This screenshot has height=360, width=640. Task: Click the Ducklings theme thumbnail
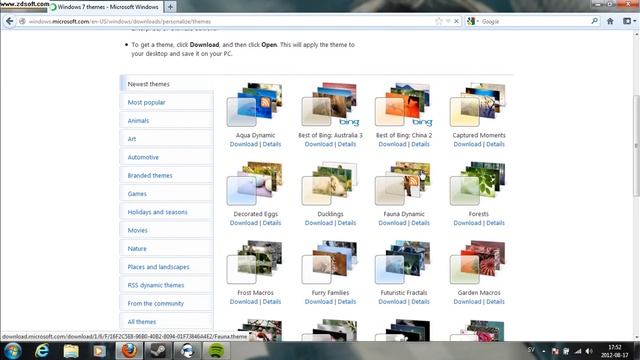pyautogui.click(x=330, y=184)
